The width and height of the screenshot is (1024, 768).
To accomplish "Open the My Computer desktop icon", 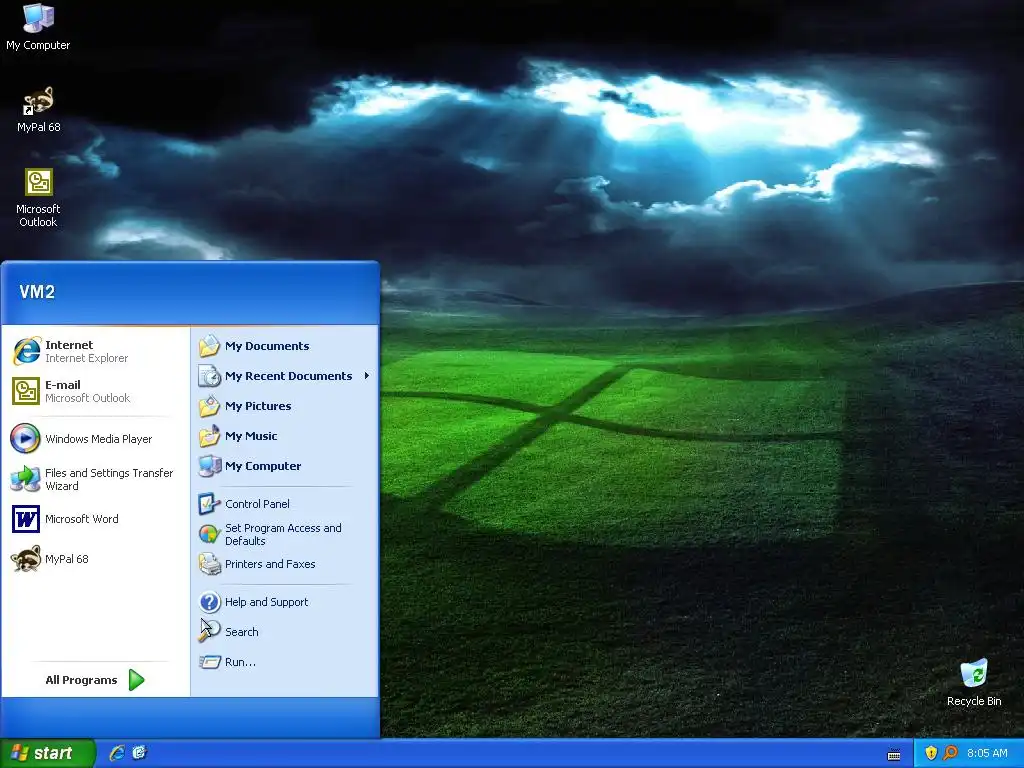I will [38, 26].
